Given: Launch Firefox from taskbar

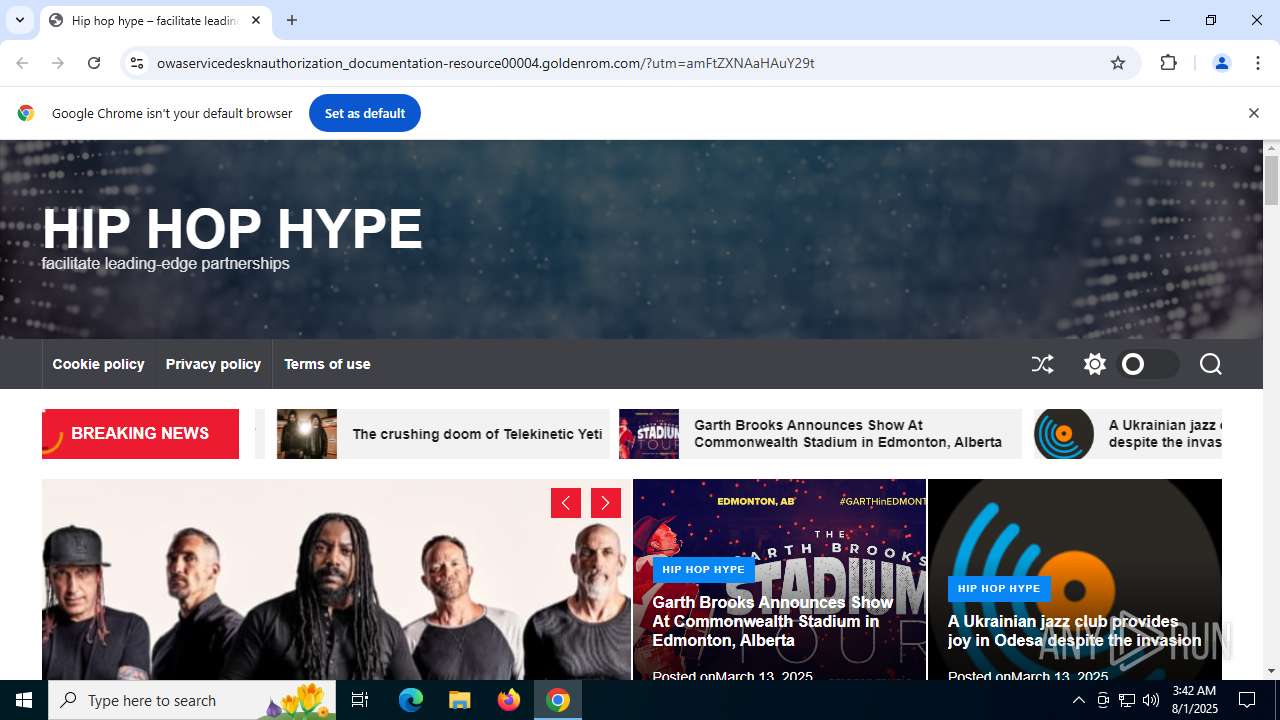Looking at the screenshot, I should (x=509, y=700).
